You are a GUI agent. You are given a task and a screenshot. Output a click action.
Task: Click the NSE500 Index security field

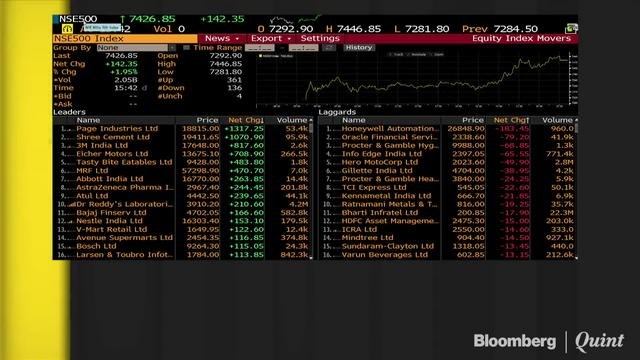tap(125, 38)
